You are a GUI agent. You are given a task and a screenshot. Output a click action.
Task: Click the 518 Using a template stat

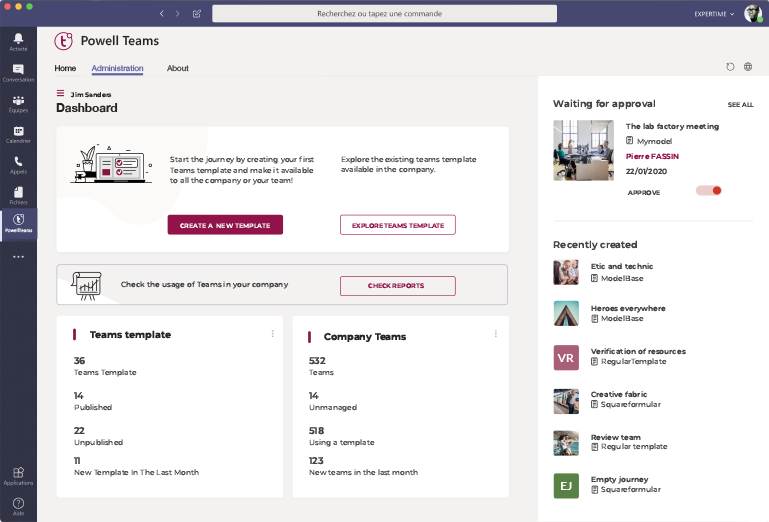(x=341, y=436)
